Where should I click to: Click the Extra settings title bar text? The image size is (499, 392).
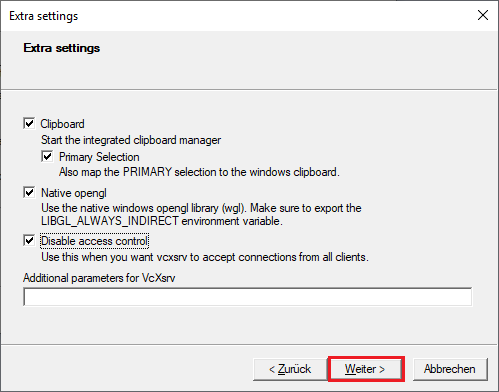pos(44,16)
